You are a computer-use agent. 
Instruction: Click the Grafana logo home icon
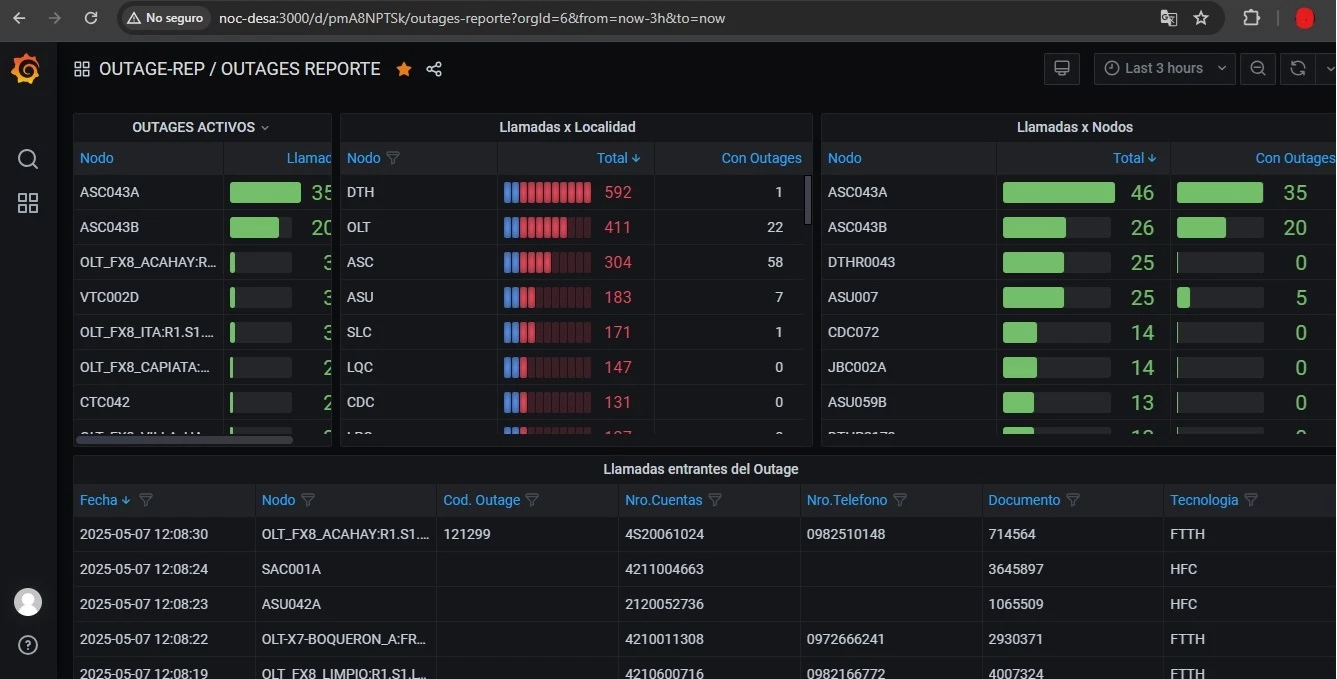[26, 69]
